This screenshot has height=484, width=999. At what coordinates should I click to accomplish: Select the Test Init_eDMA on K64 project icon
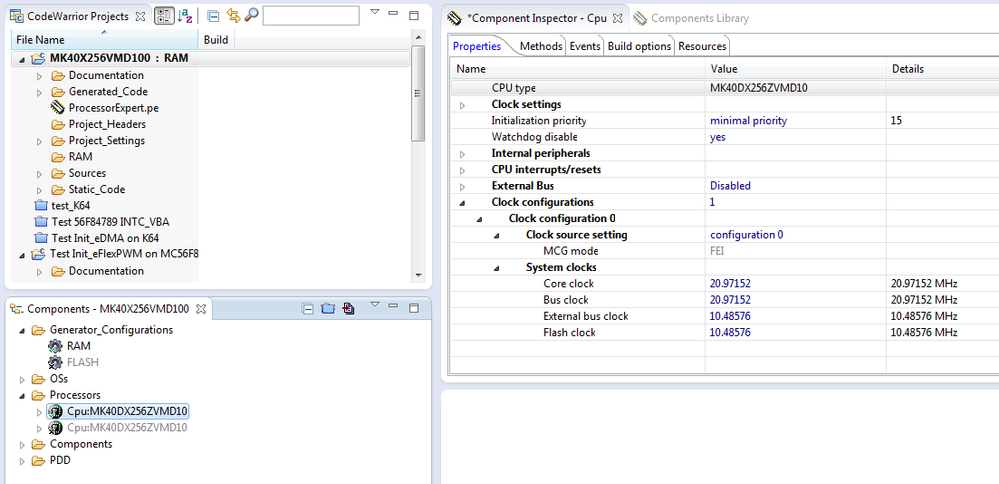pyautogui.click(x=41, y=238)
